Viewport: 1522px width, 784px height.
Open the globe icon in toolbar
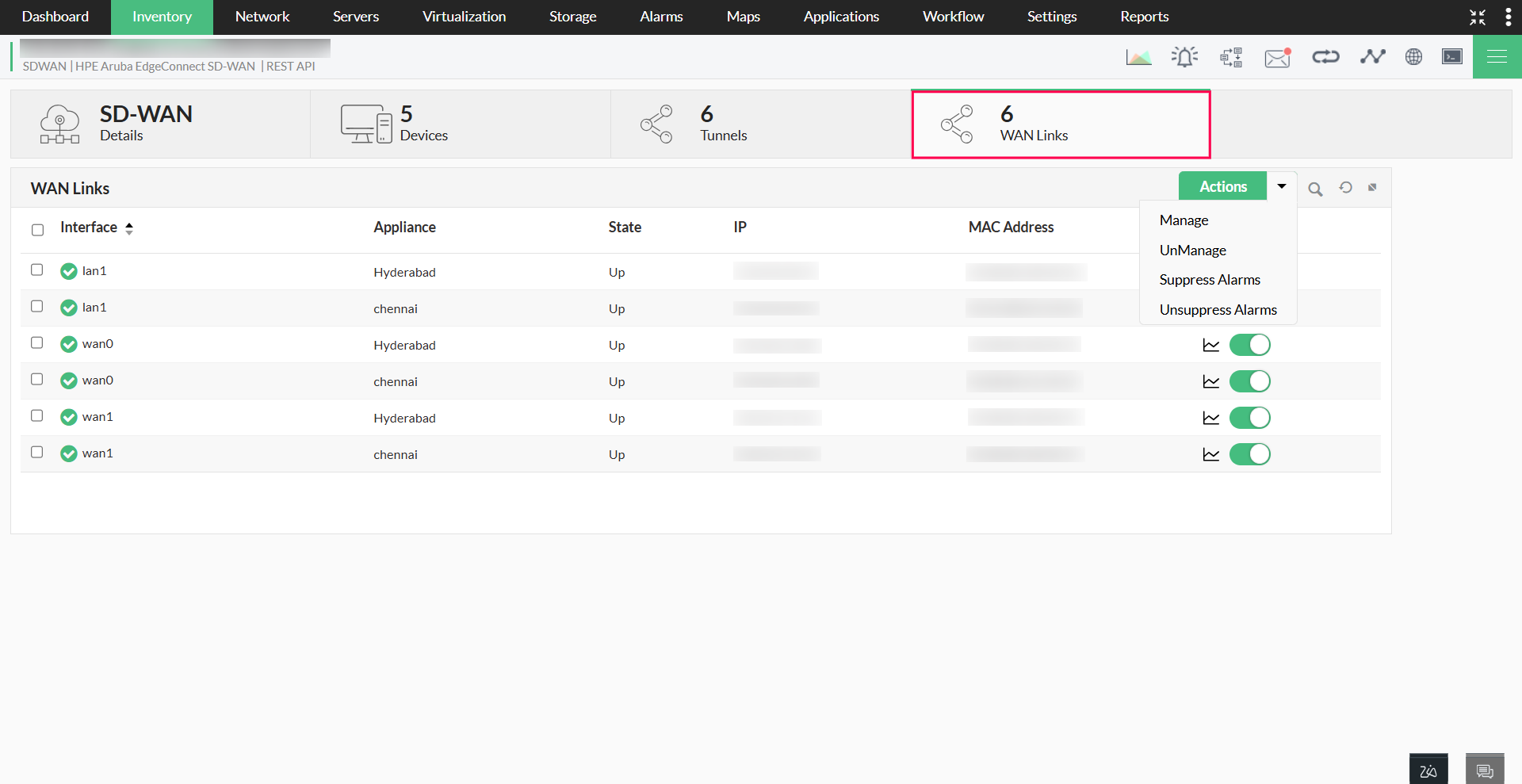[x=1413, y=56]
